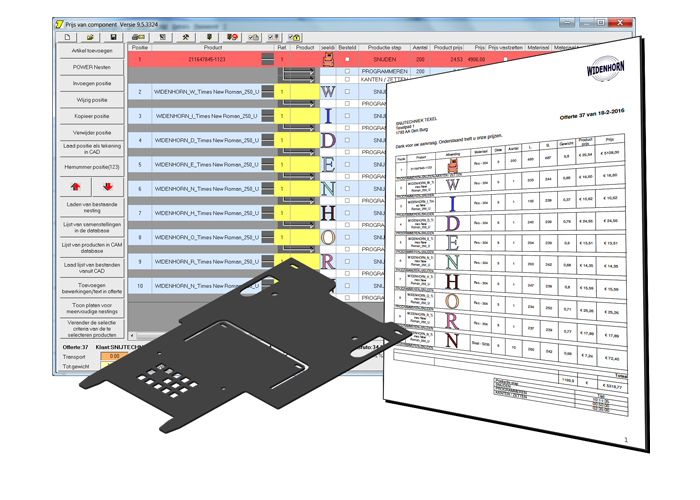Move position up with red up arrow
Screen dimensions: 700x500
[75, 187]
